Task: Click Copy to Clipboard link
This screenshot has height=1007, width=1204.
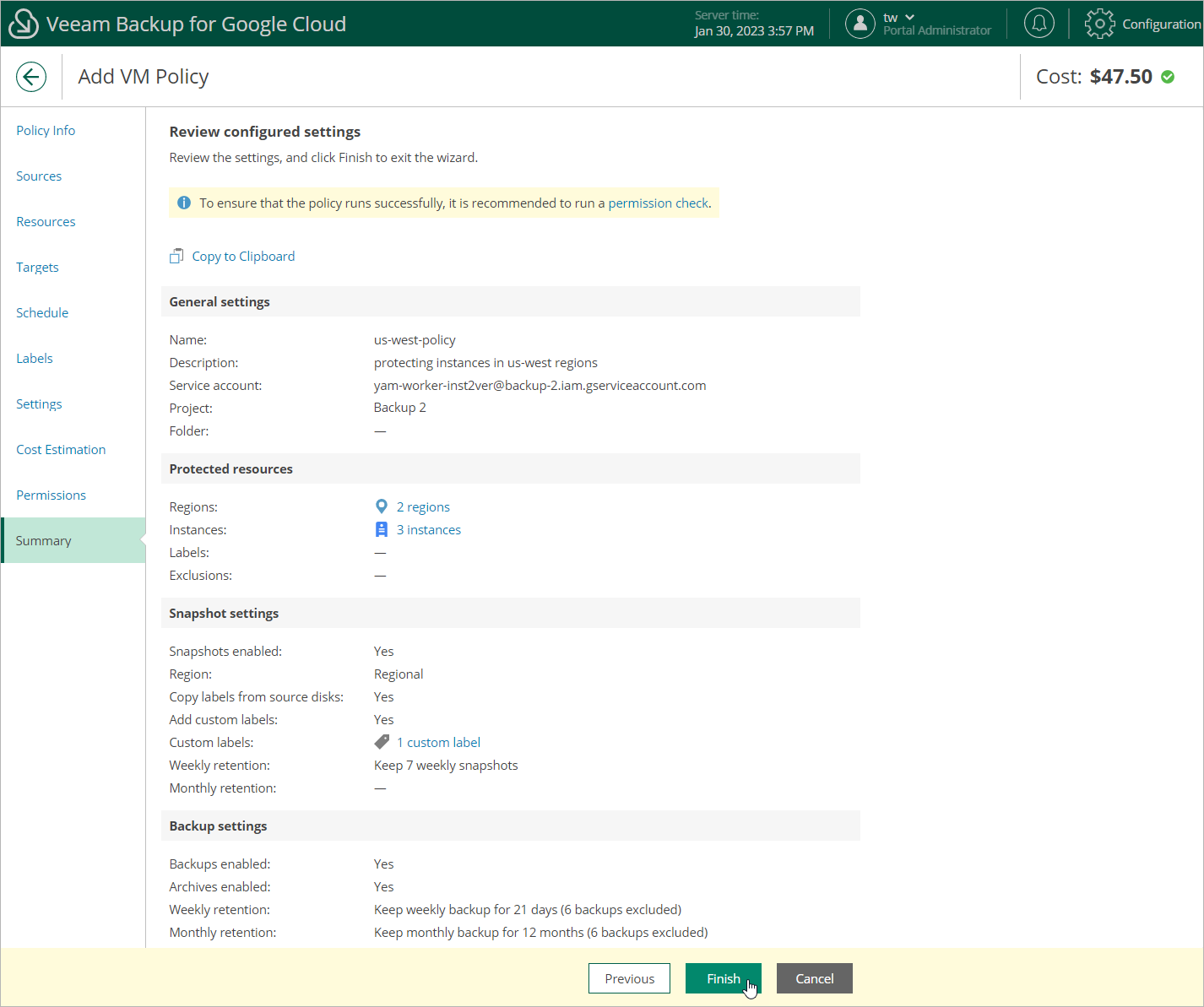Action: [x=243, y=256]
